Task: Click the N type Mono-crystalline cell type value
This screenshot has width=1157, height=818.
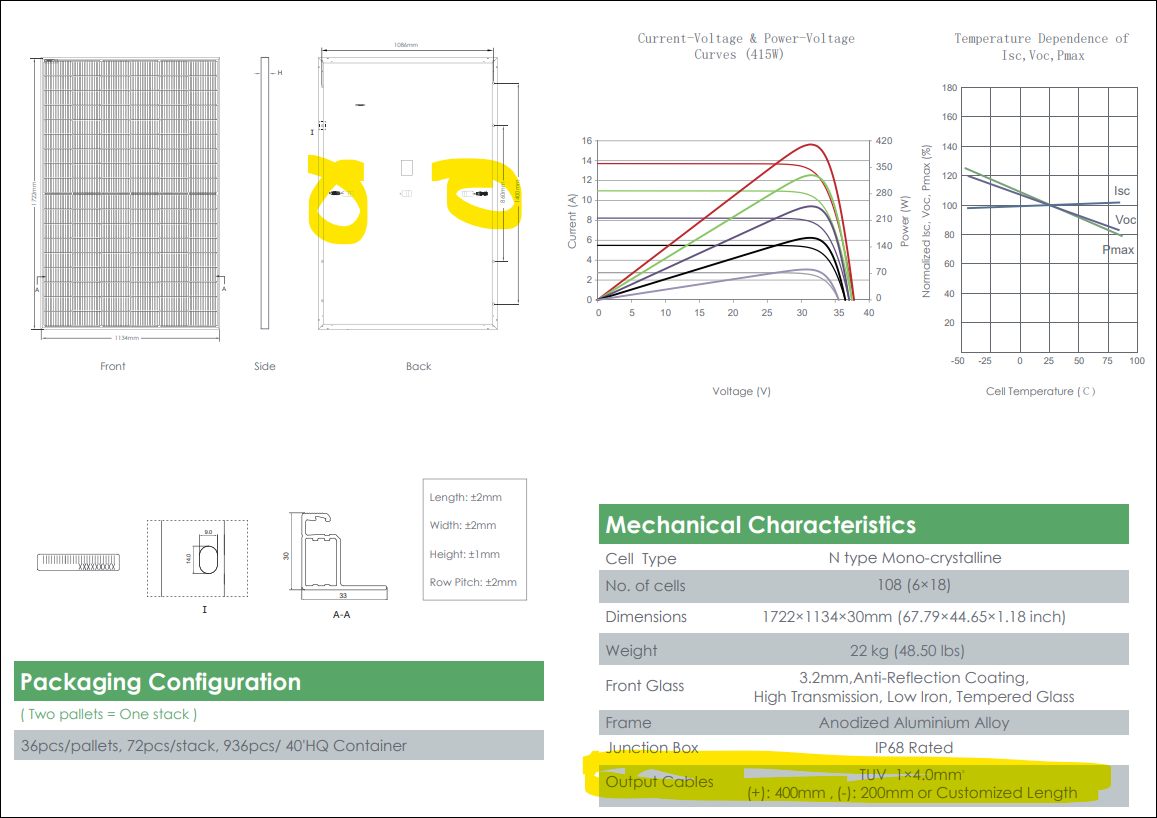Action: [x=913, y=558]
